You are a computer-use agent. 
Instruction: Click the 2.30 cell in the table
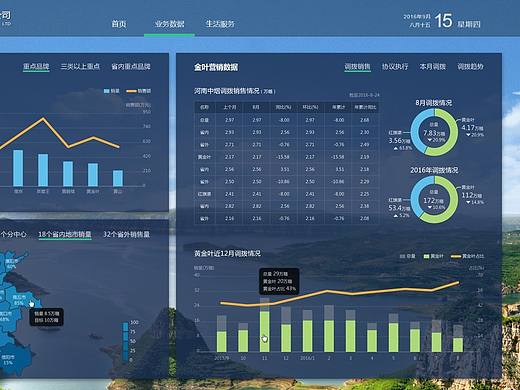(365, 132)
